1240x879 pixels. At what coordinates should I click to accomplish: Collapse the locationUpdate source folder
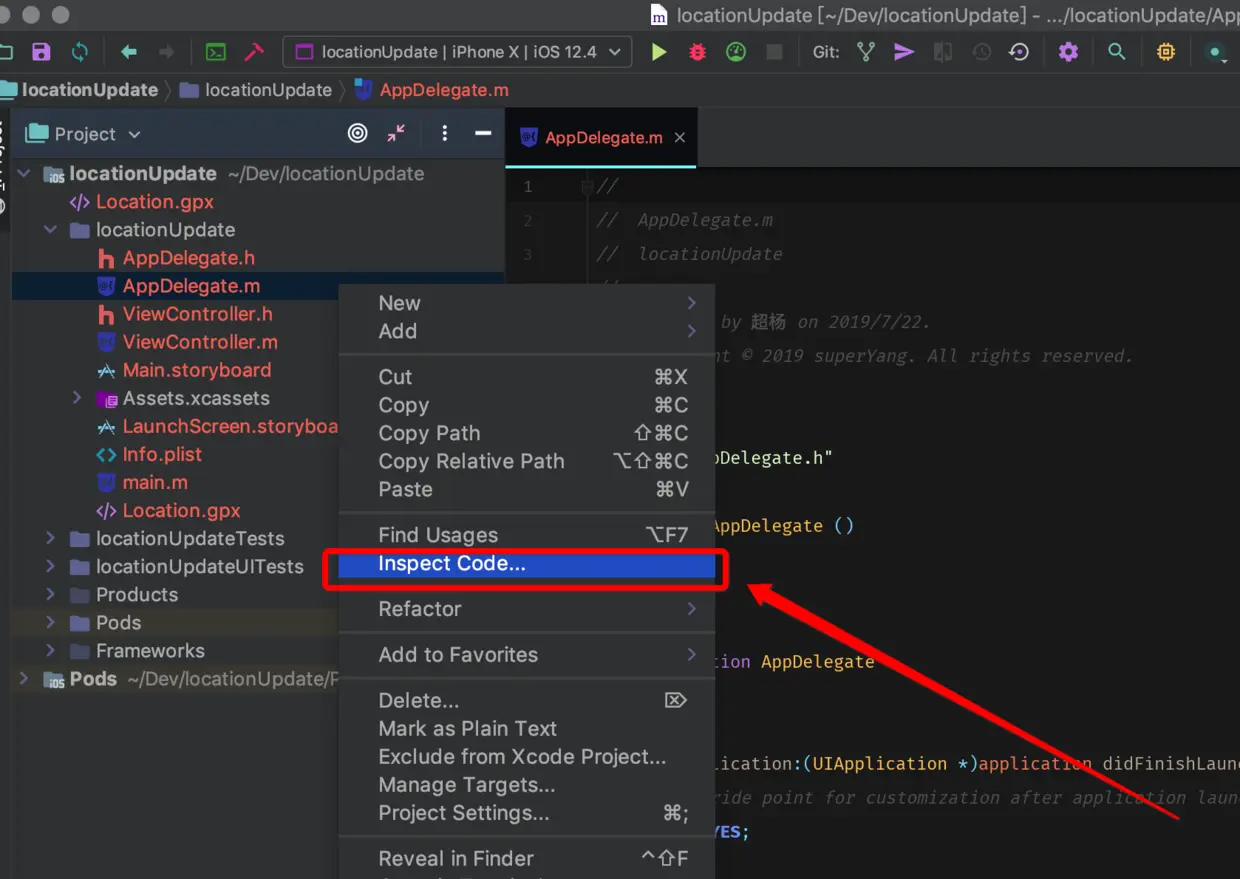(x=50, y=230)
